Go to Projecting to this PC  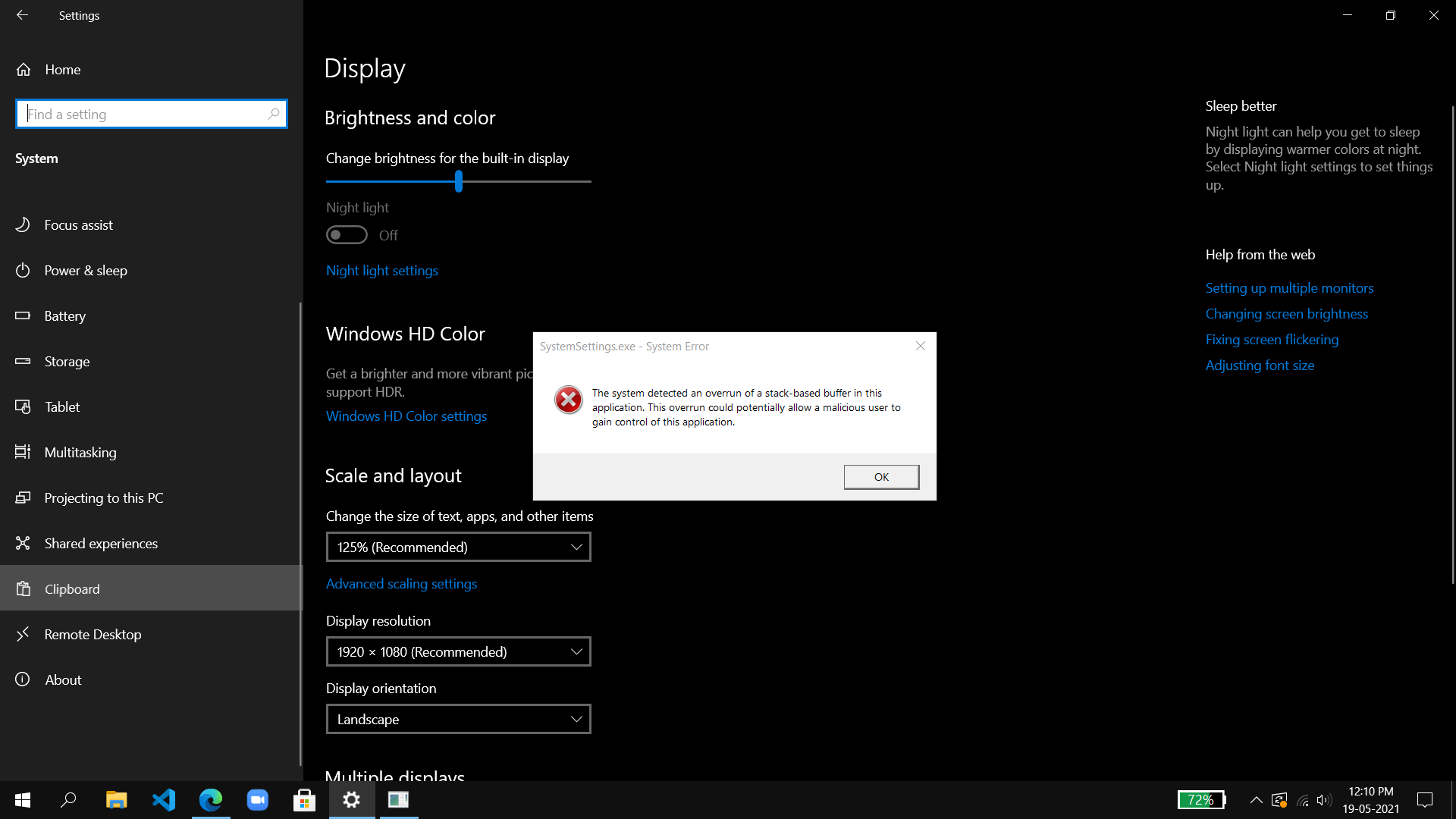tap(104, 498)
